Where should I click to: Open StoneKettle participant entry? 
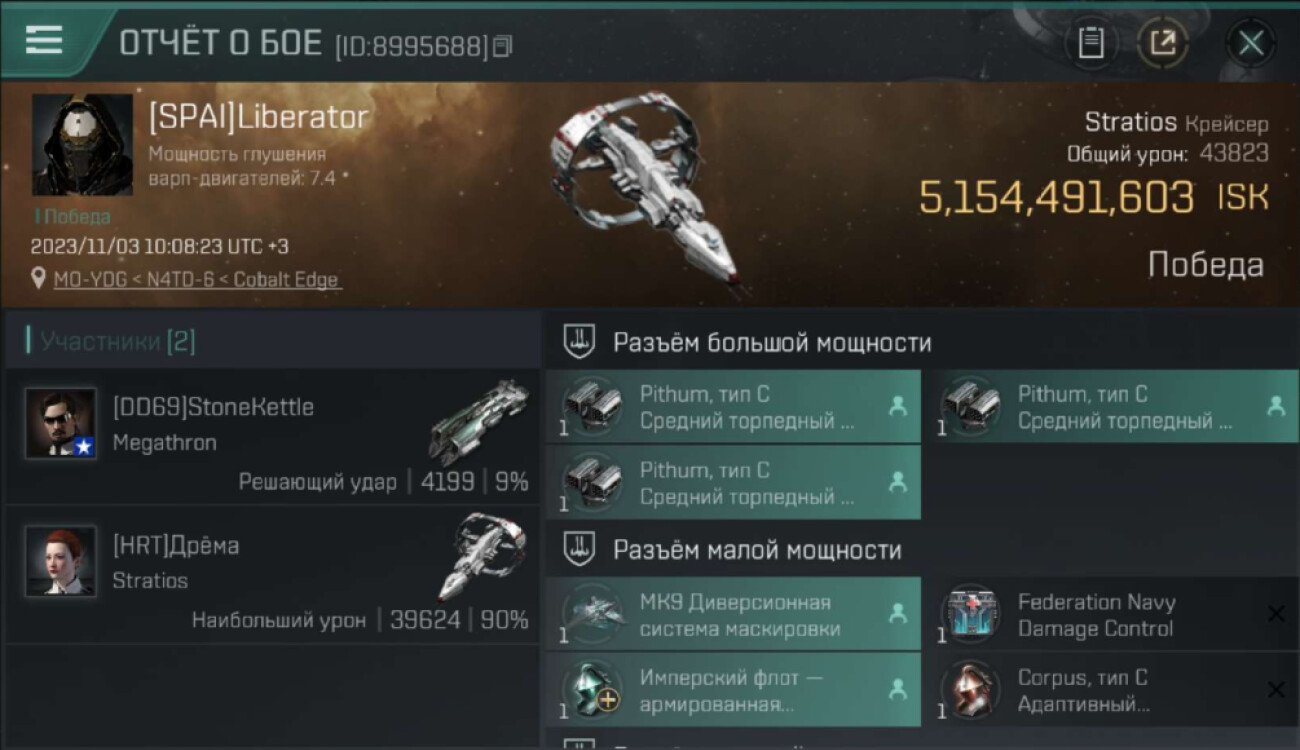point(272,437)
